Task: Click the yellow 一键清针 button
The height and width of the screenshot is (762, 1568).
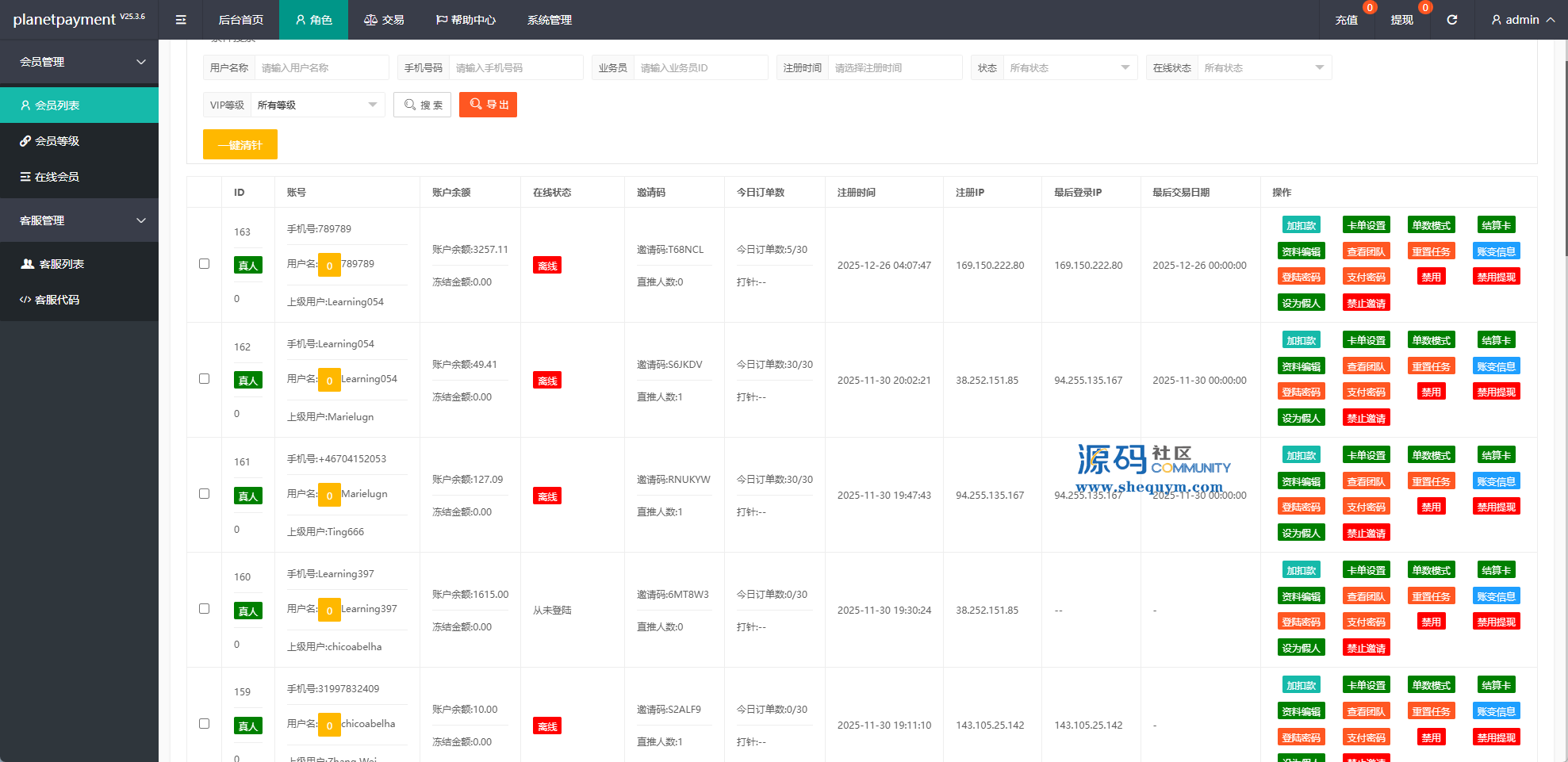Action: tap(240, 145)
